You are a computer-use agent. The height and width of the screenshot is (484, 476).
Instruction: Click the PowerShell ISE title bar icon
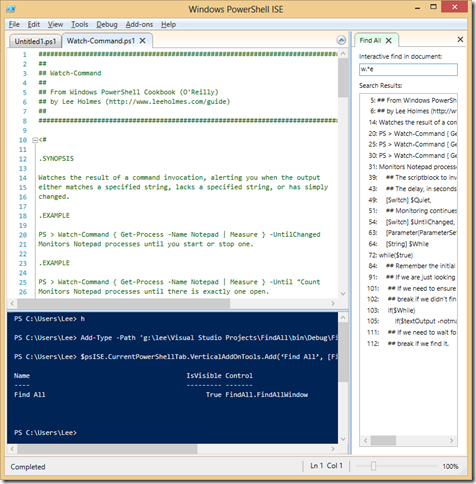tap(11, 9)
